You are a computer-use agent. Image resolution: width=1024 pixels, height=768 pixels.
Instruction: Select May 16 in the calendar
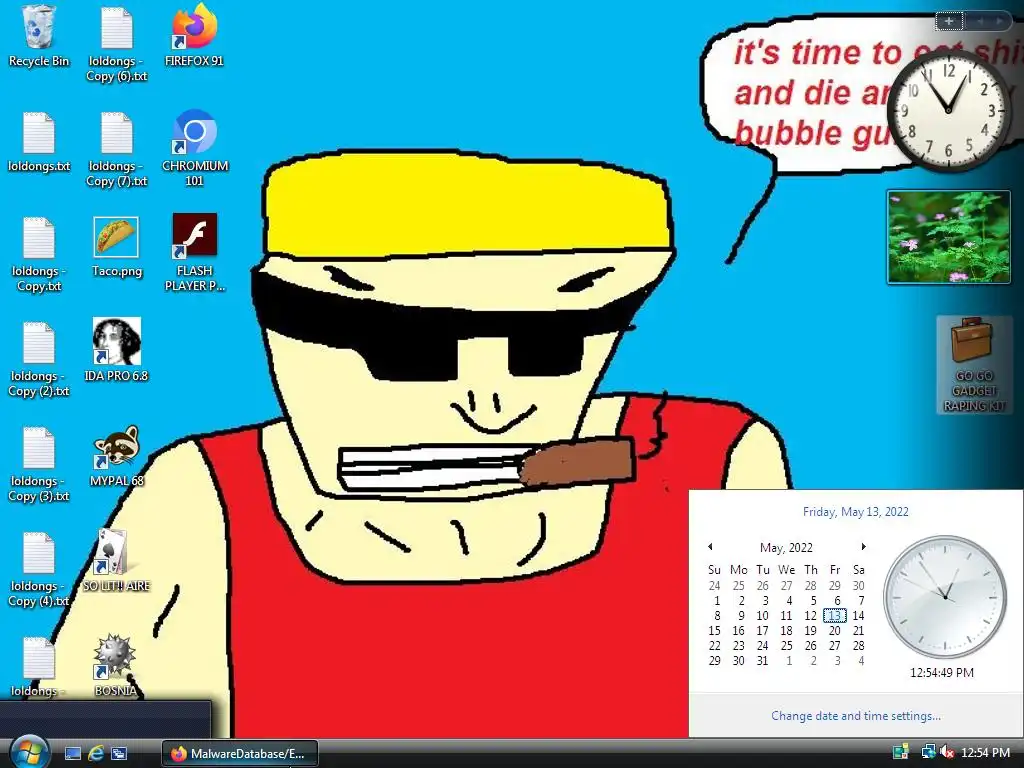738,630
